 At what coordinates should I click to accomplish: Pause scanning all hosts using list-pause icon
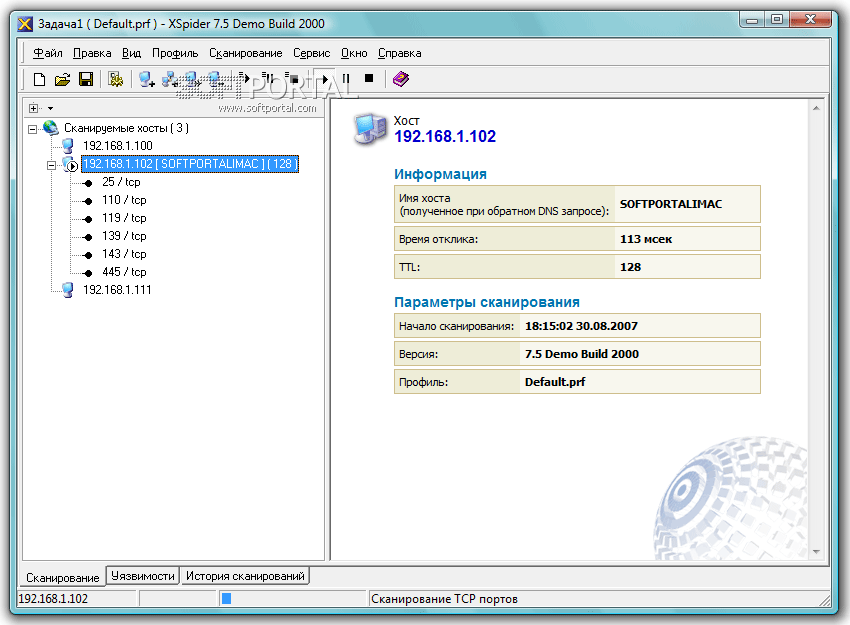coord(268,79)
